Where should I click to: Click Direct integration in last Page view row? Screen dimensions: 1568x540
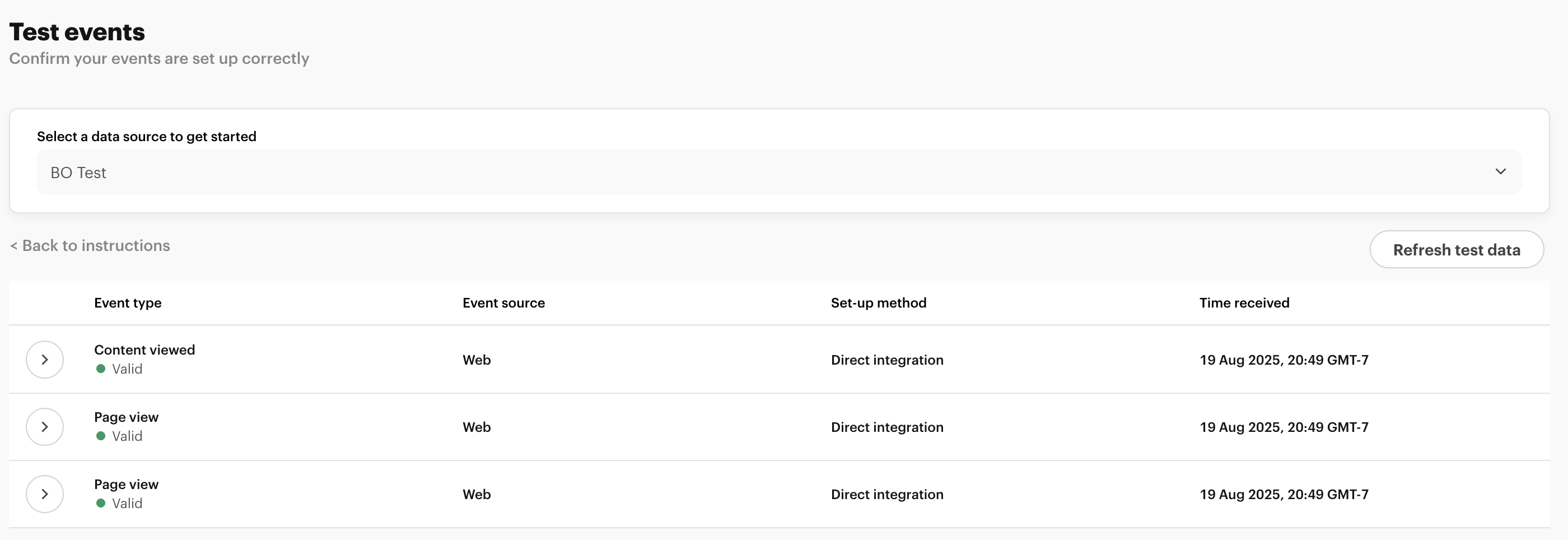[x=887, y=494]
